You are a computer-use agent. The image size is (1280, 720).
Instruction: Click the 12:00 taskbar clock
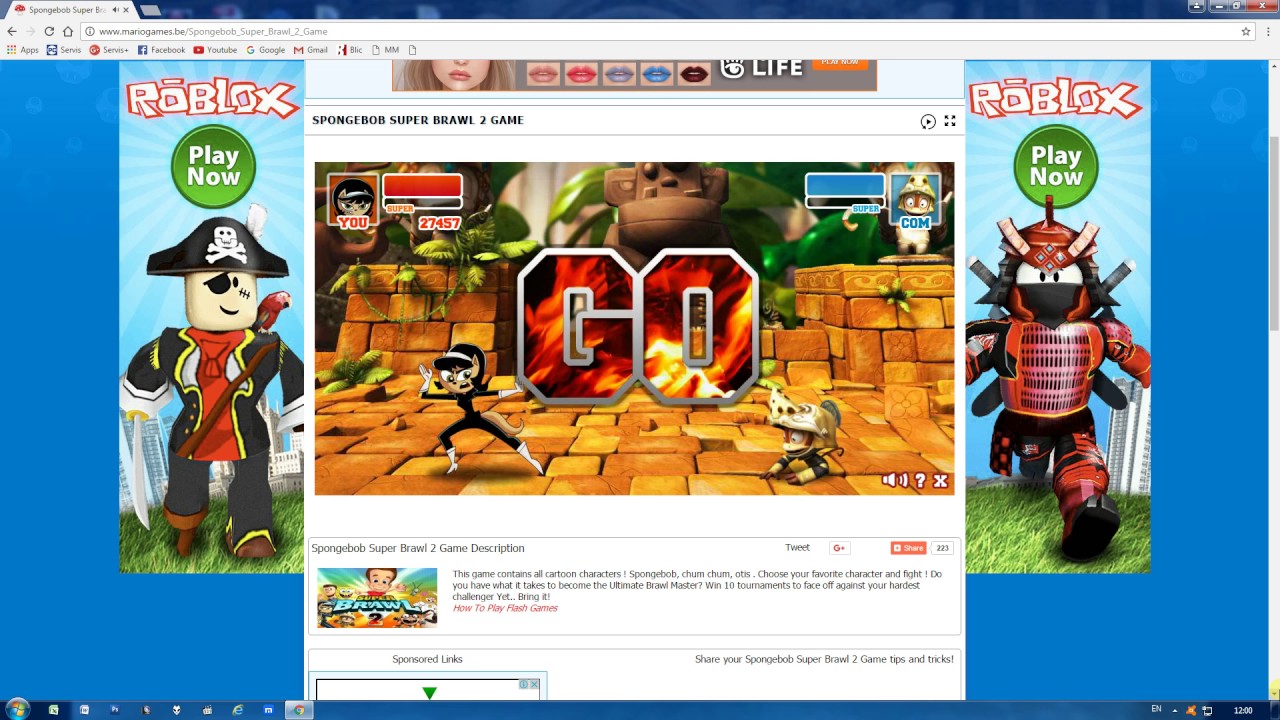pyautogui.click(x=1243, y=710)
